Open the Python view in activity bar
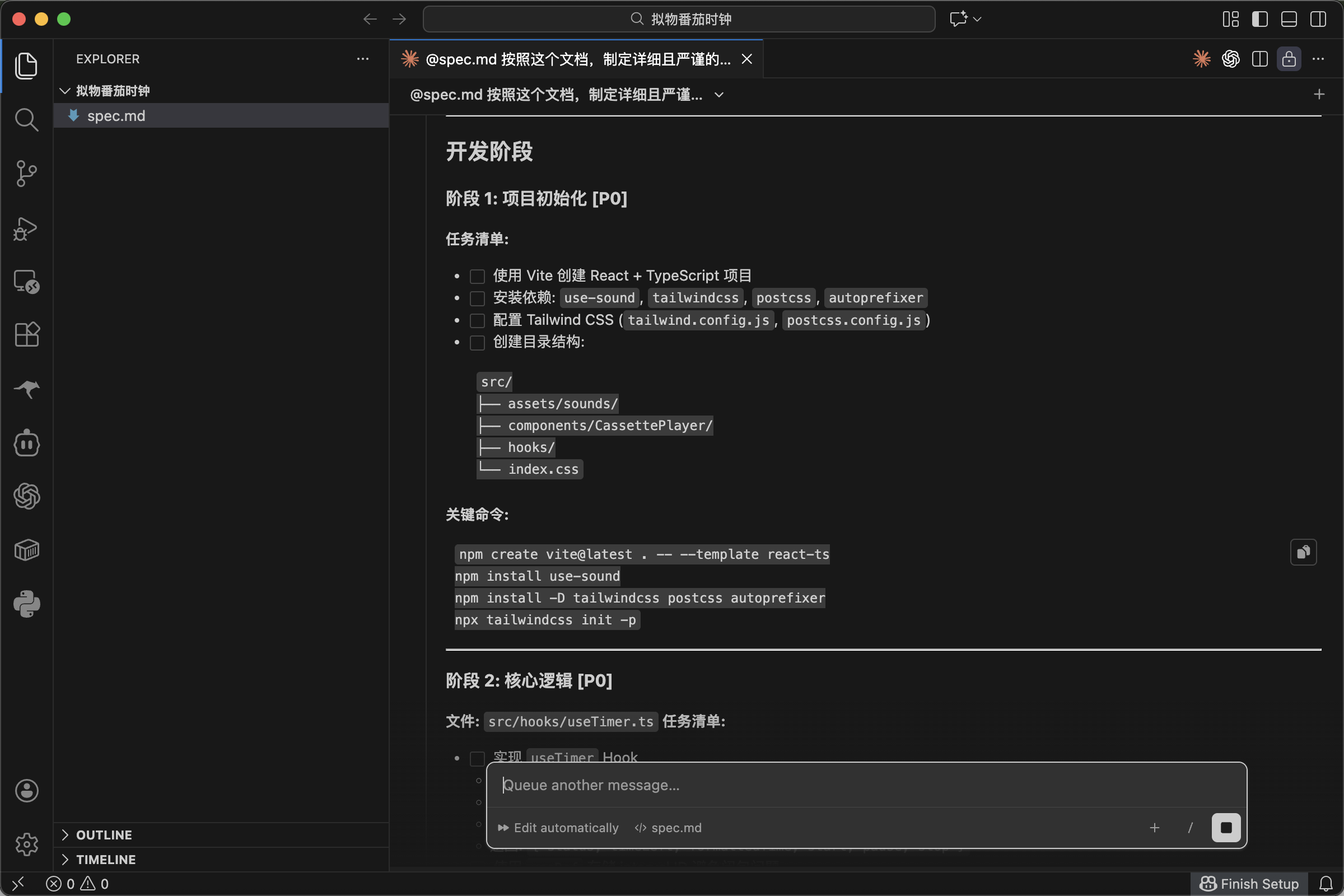Viewport: 1344px width, 896px height. pyautogui.click(x=26, y=604)
